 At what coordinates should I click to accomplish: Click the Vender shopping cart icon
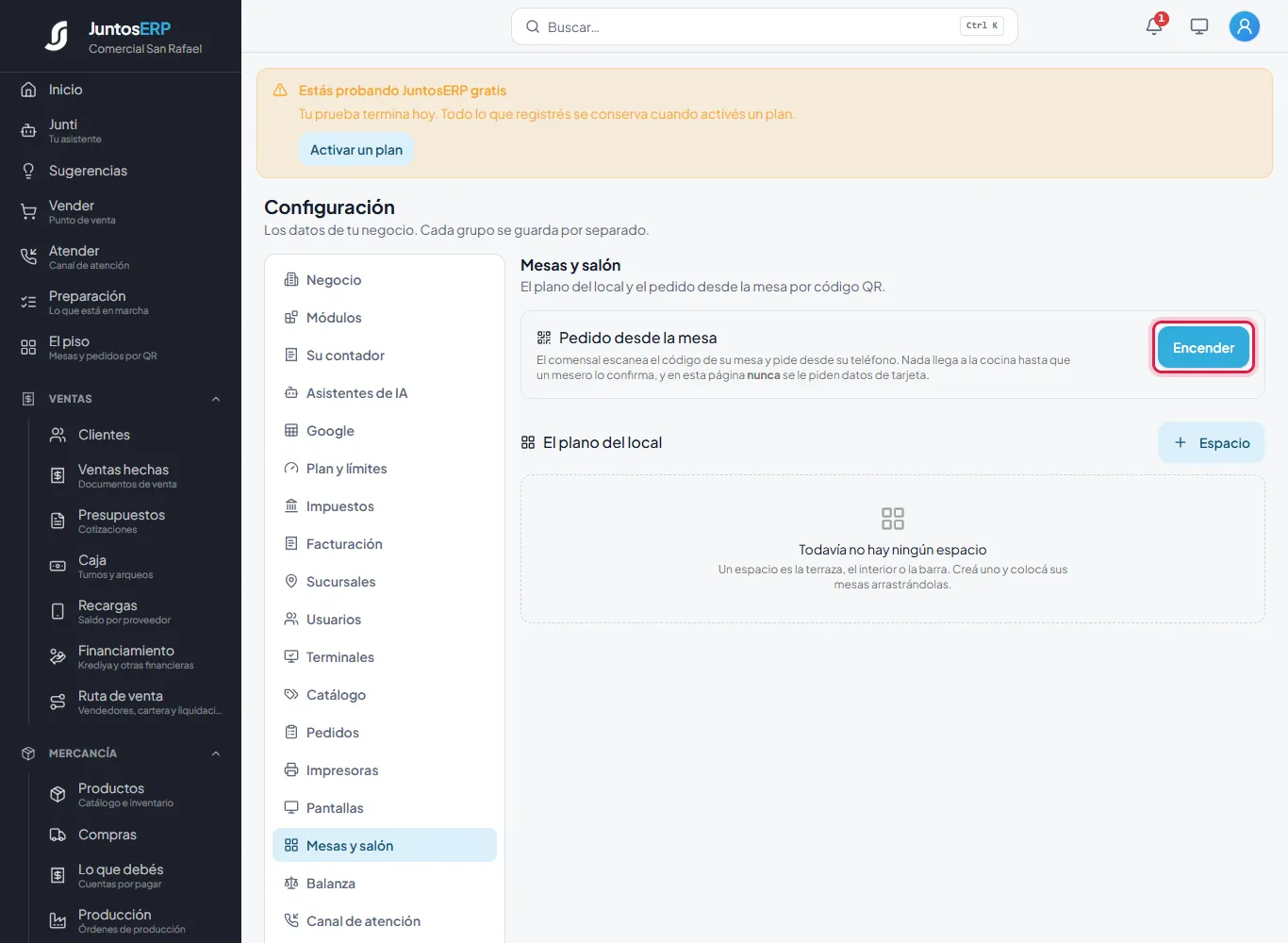28,212
